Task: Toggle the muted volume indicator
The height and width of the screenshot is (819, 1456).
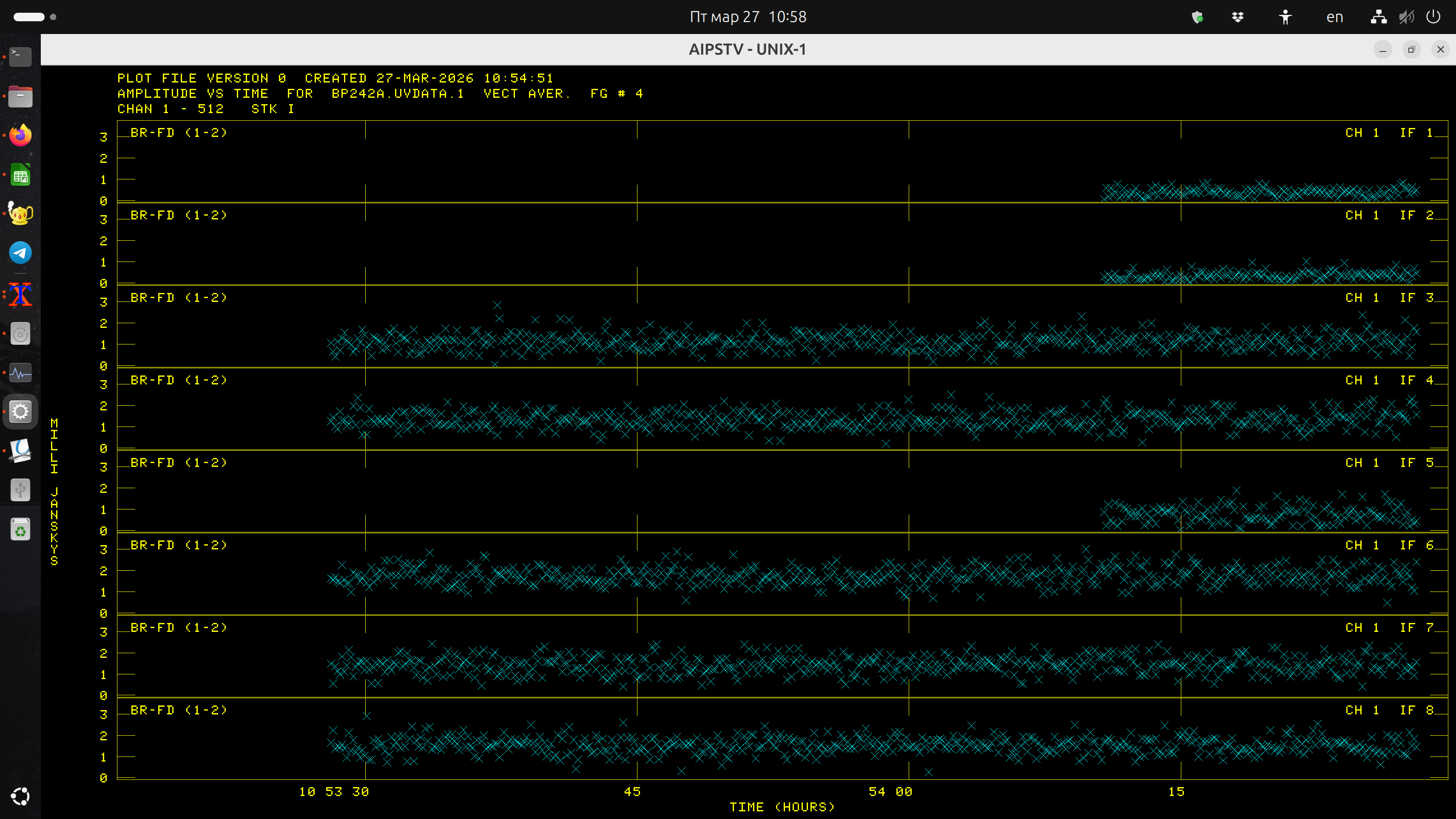Action: (1406, 17)
